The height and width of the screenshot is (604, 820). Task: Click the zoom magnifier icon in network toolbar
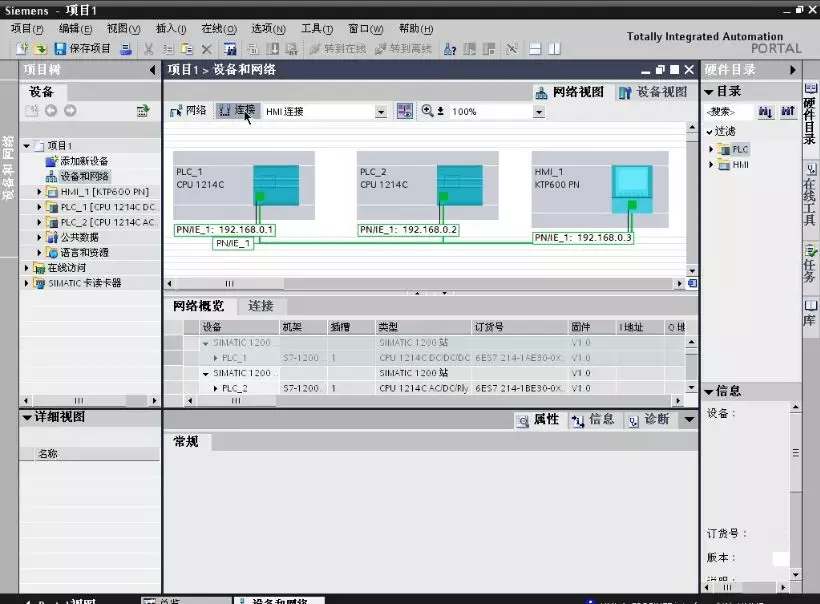point(428,111)
